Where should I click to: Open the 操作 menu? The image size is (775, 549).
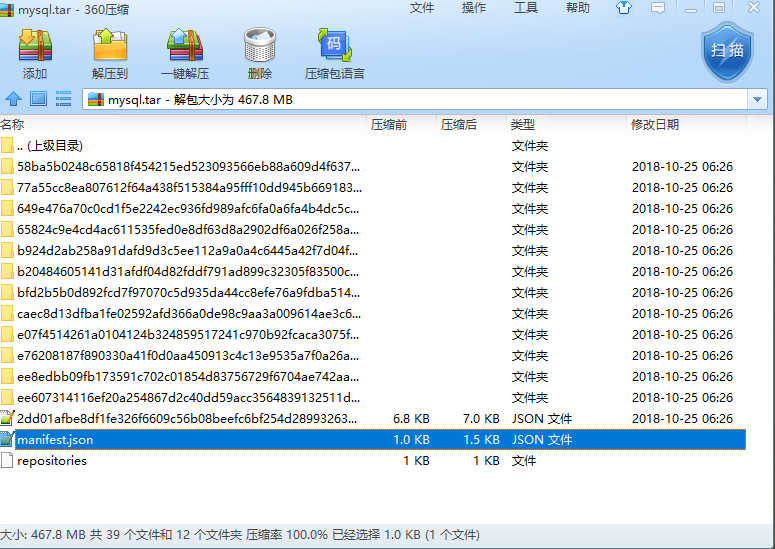[474, 8]
